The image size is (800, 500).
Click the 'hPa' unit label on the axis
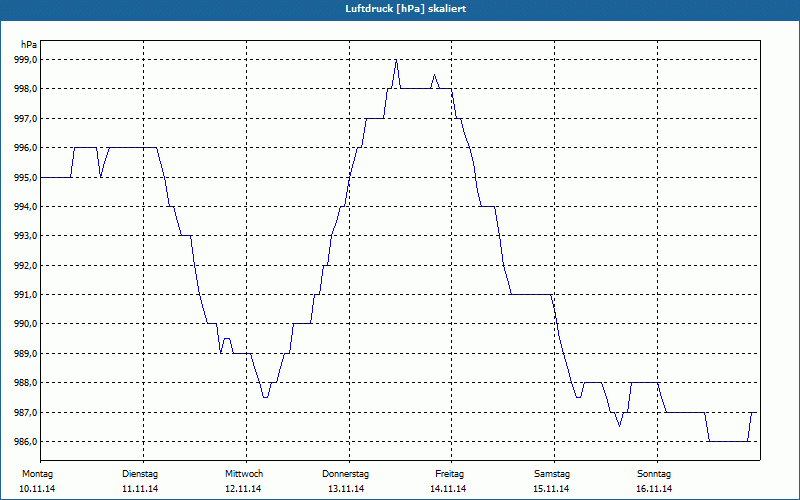click(29, 45)
